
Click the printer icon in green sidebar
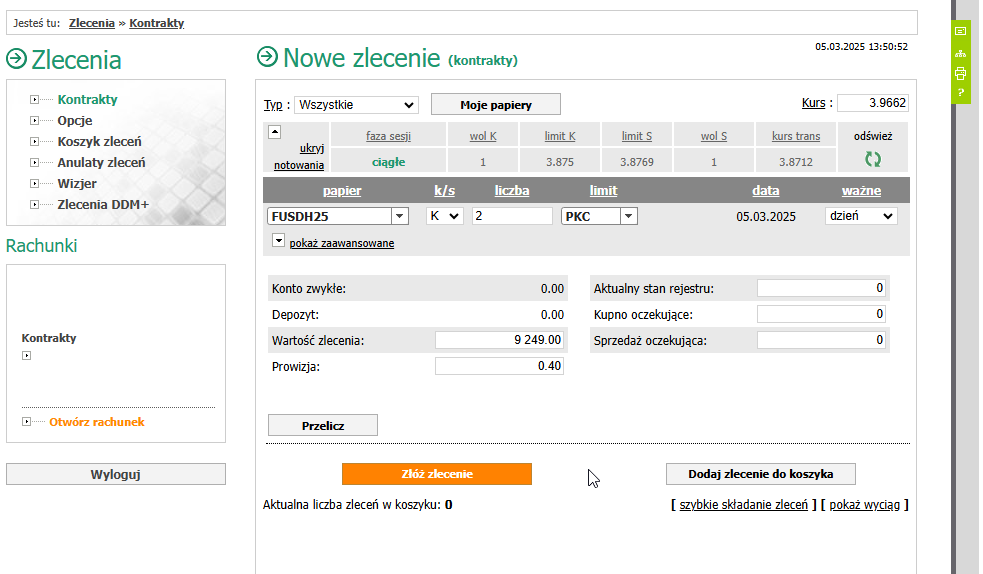[960, 73]
